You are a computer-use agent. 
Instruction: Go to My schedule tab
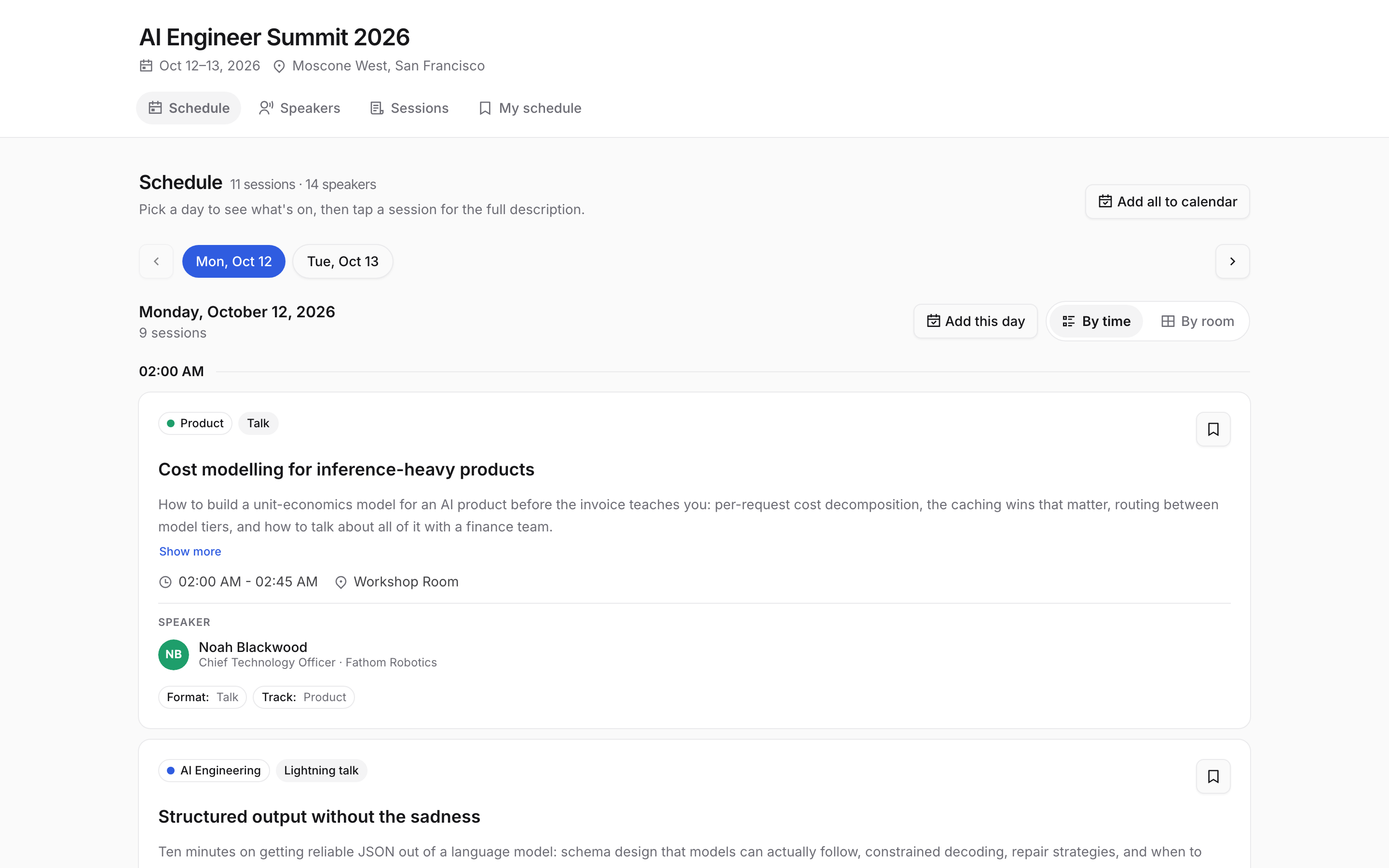(x=530, y=108)
